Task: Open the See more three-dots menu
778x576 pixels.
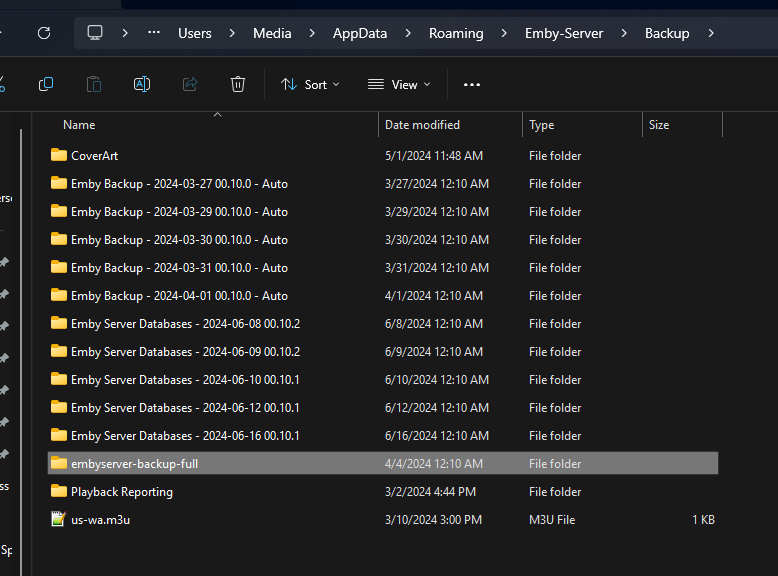Action: coord(472,85)
